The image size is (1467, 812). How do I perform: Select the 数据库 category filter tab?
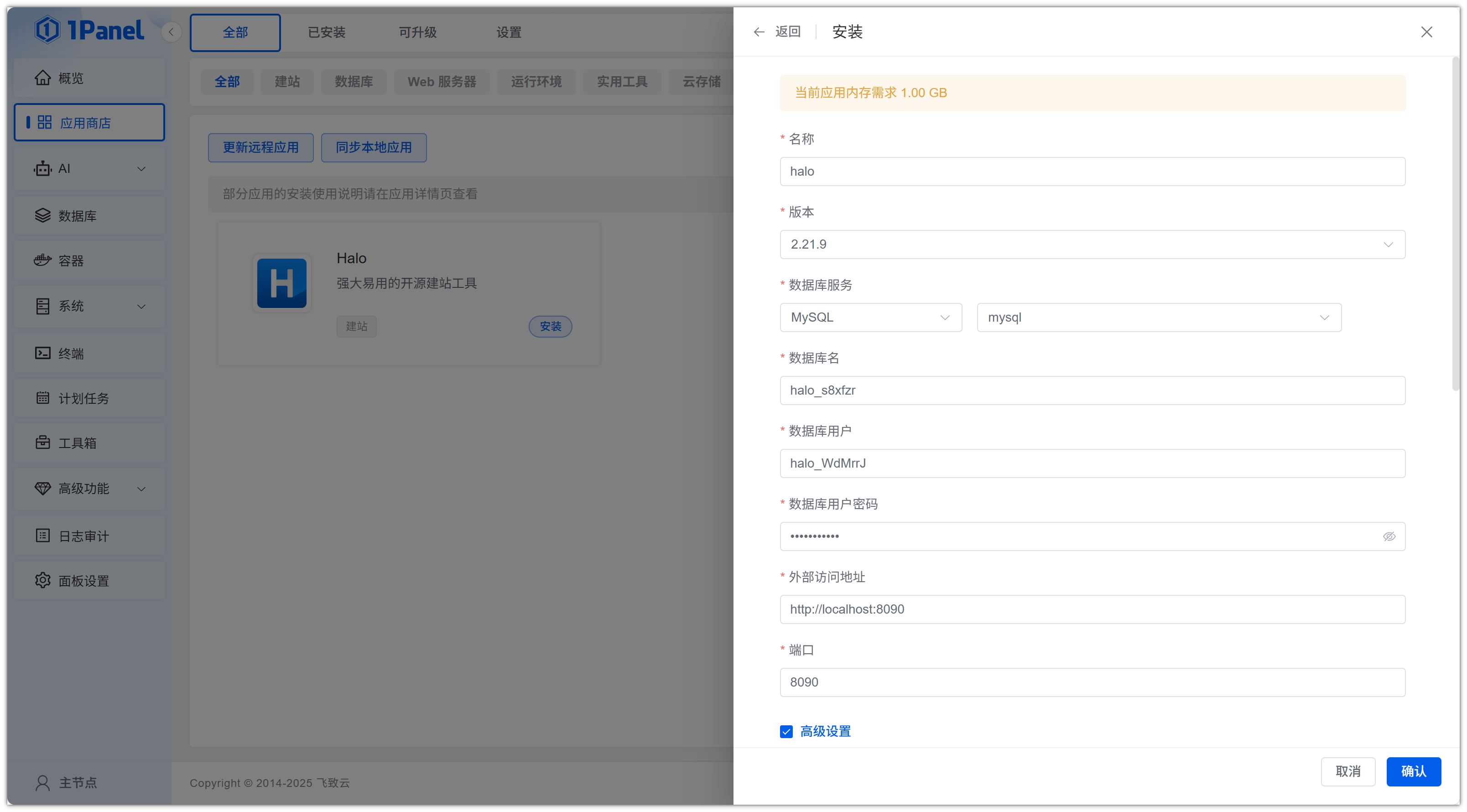pyautogui.click(x=354, y=81)
